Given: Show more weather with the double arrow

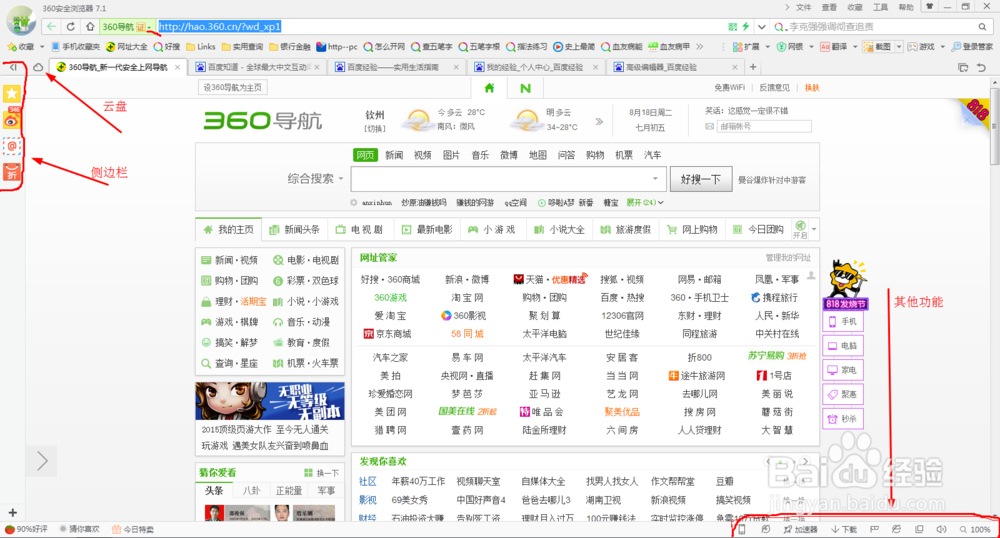Looking at the screenshot, I should pos(599,121).
